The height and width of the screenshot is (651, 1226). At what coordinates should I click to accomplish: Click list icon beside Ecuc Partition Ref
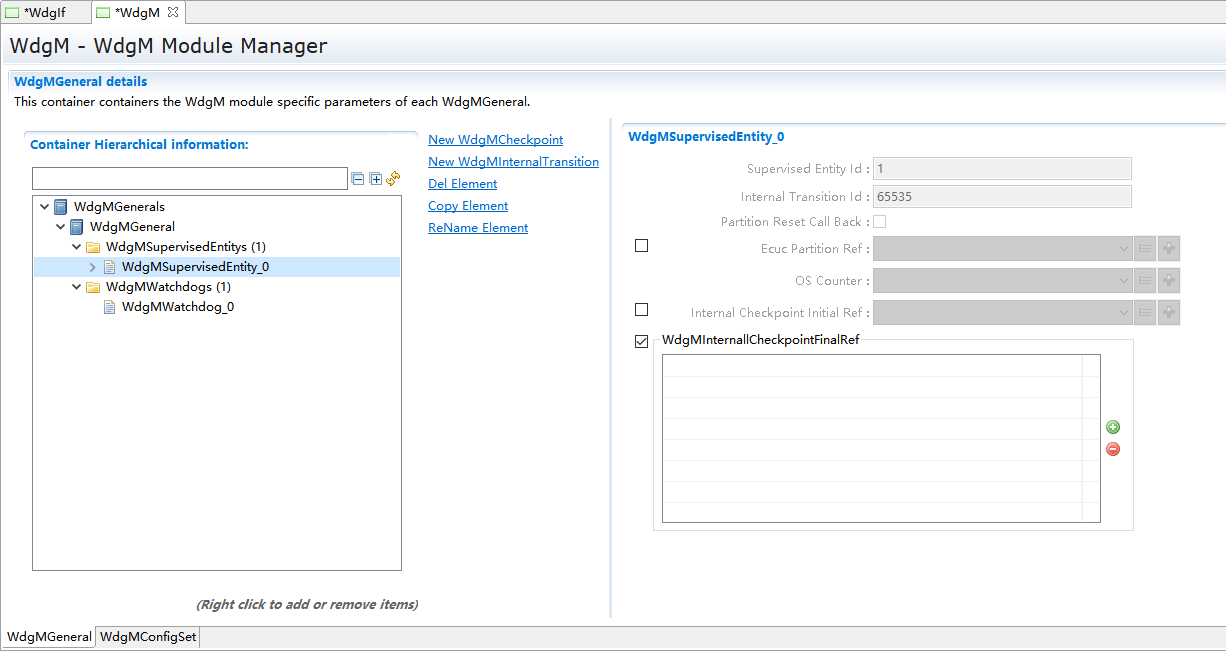(x=1146, y=249)
